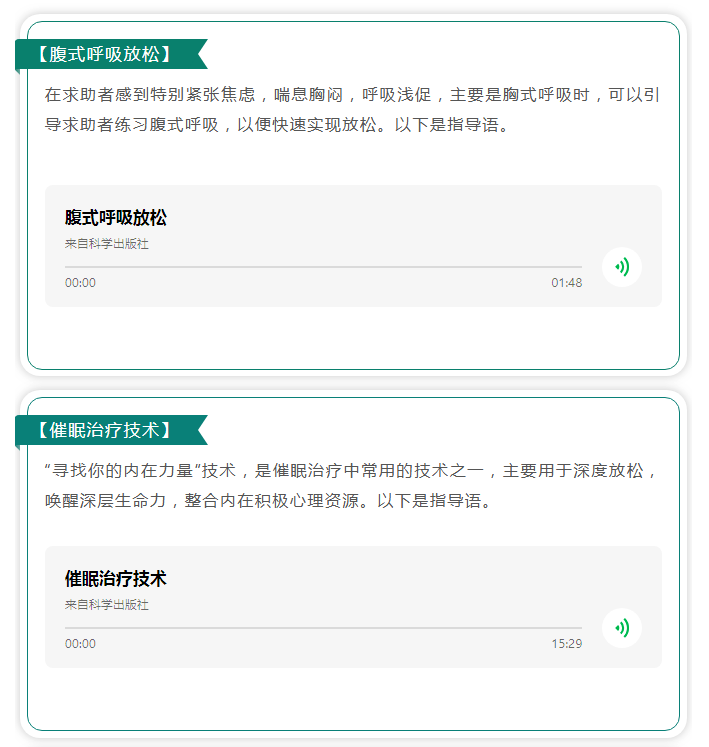This screenshot has width=709, height=747.
Task: Play the 腹式呼吸放松 audio clip
Action: pyautogui.click(x=621, y=267)
